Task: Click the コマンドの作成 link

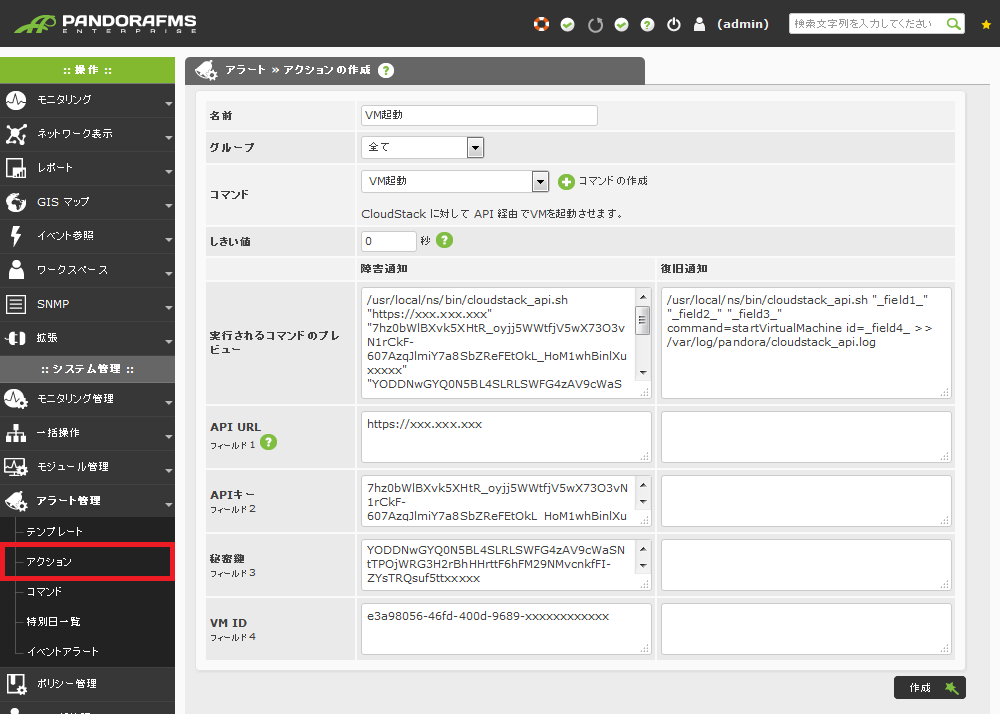Action: 612,181
